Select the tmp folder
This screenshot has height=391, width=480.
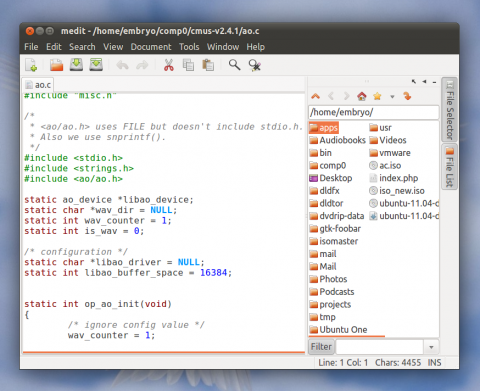[322, 317]
